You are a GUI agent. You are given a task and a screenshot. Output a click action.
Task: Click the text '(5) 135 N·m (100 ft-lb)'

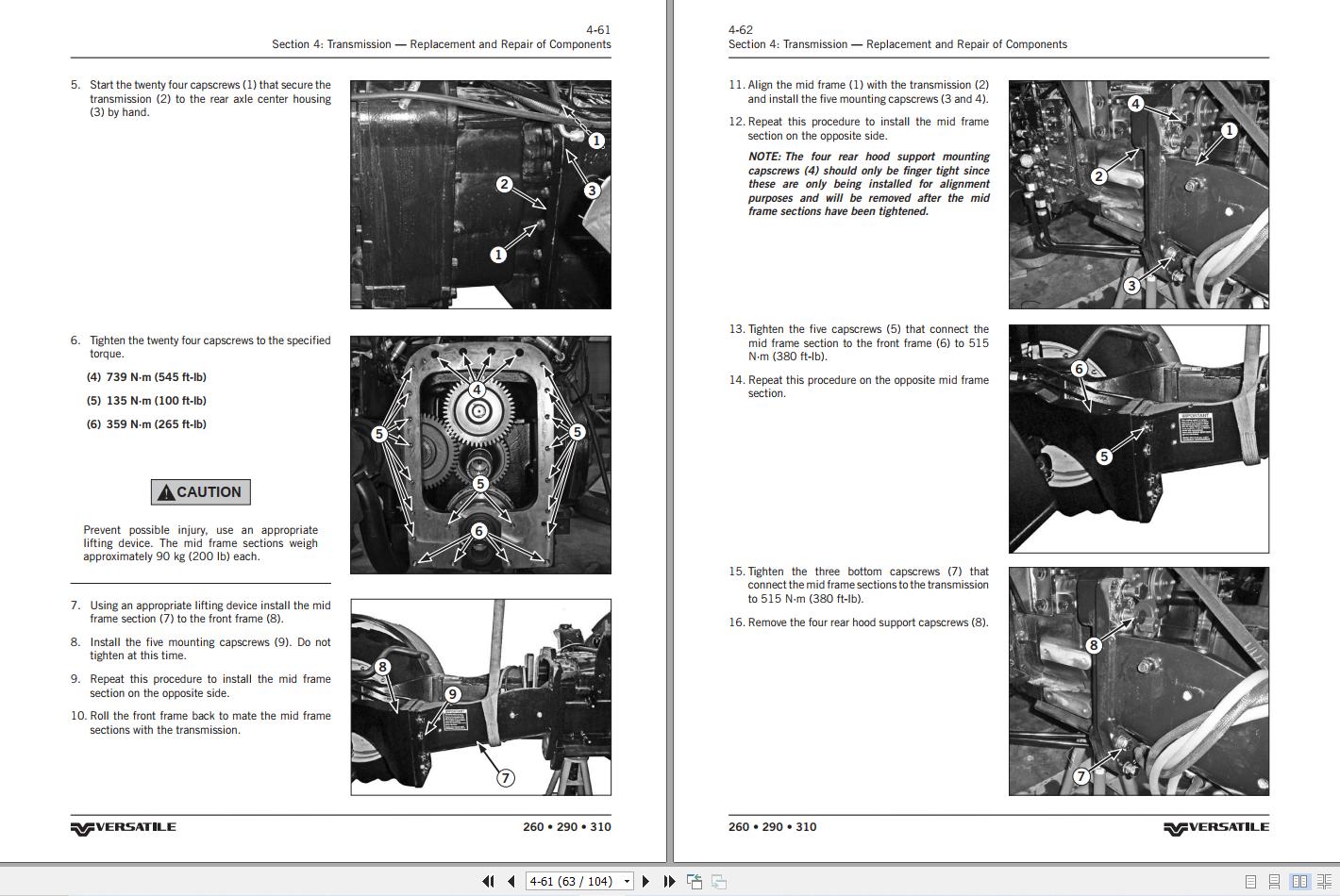click(146, 401)
